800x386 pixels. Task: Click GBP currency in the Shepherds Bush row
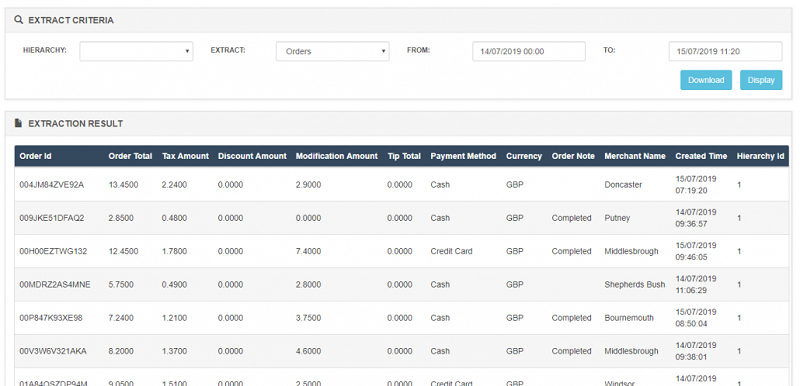[x=515, y=285]
